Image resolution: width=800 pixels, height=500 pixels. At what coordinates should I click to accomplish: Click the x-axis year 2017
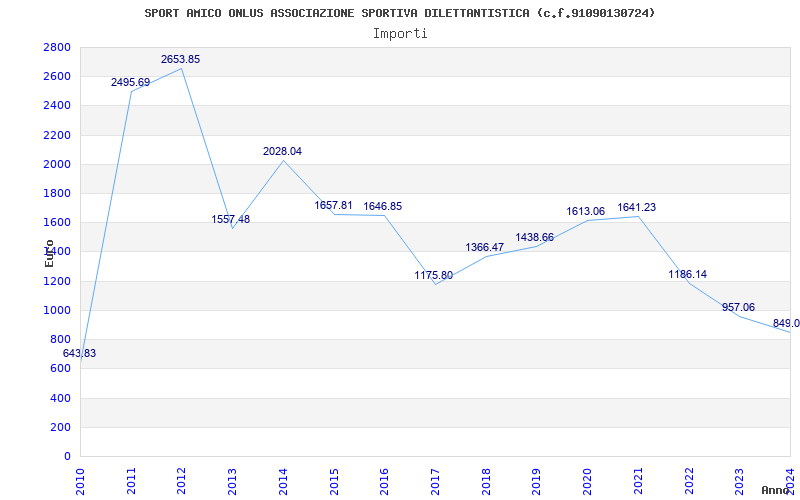coord(435,482)
